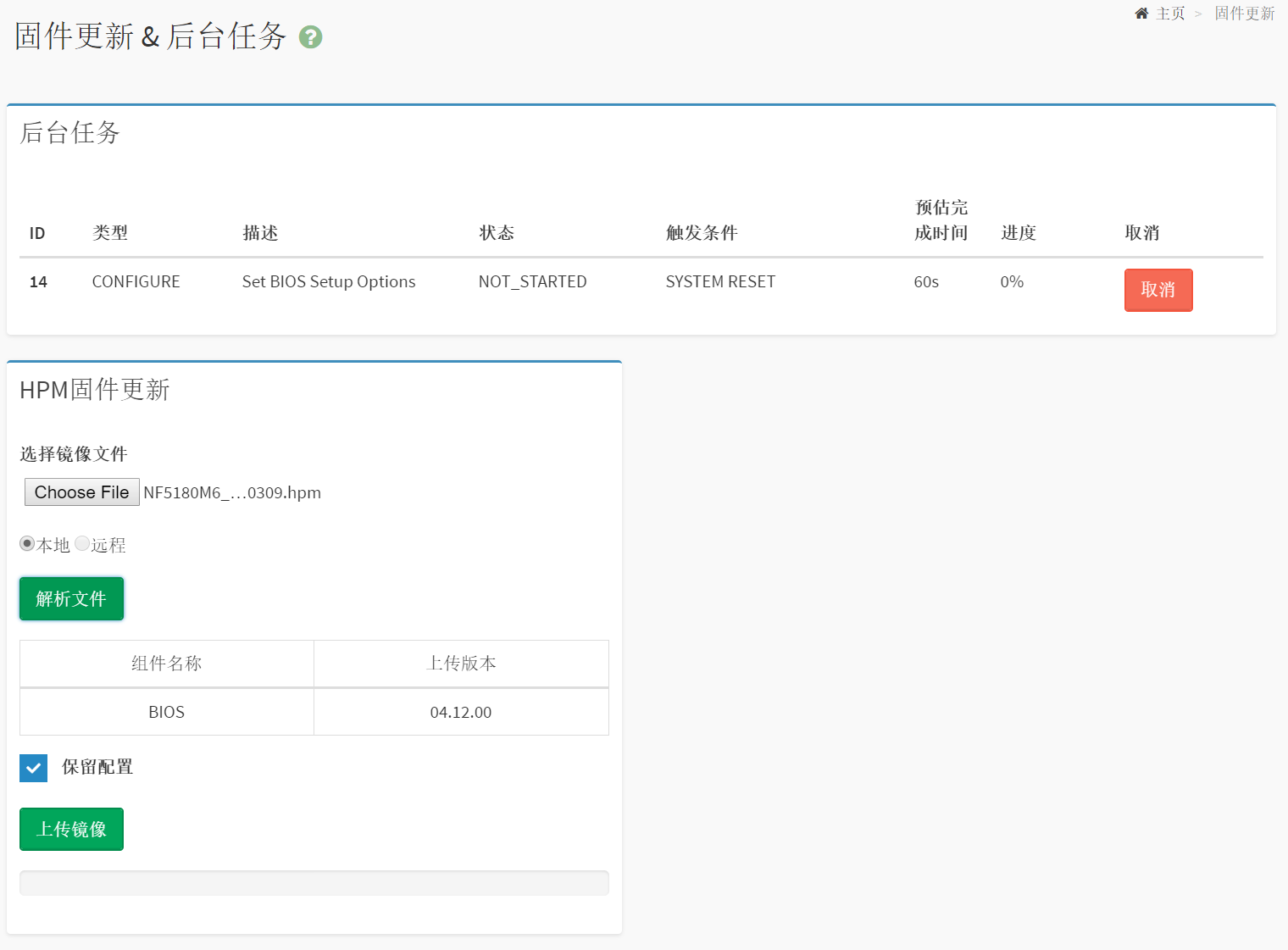Click Choose File to select image
This screenshot has height=950, width=1288.
(x=81, y=492)
